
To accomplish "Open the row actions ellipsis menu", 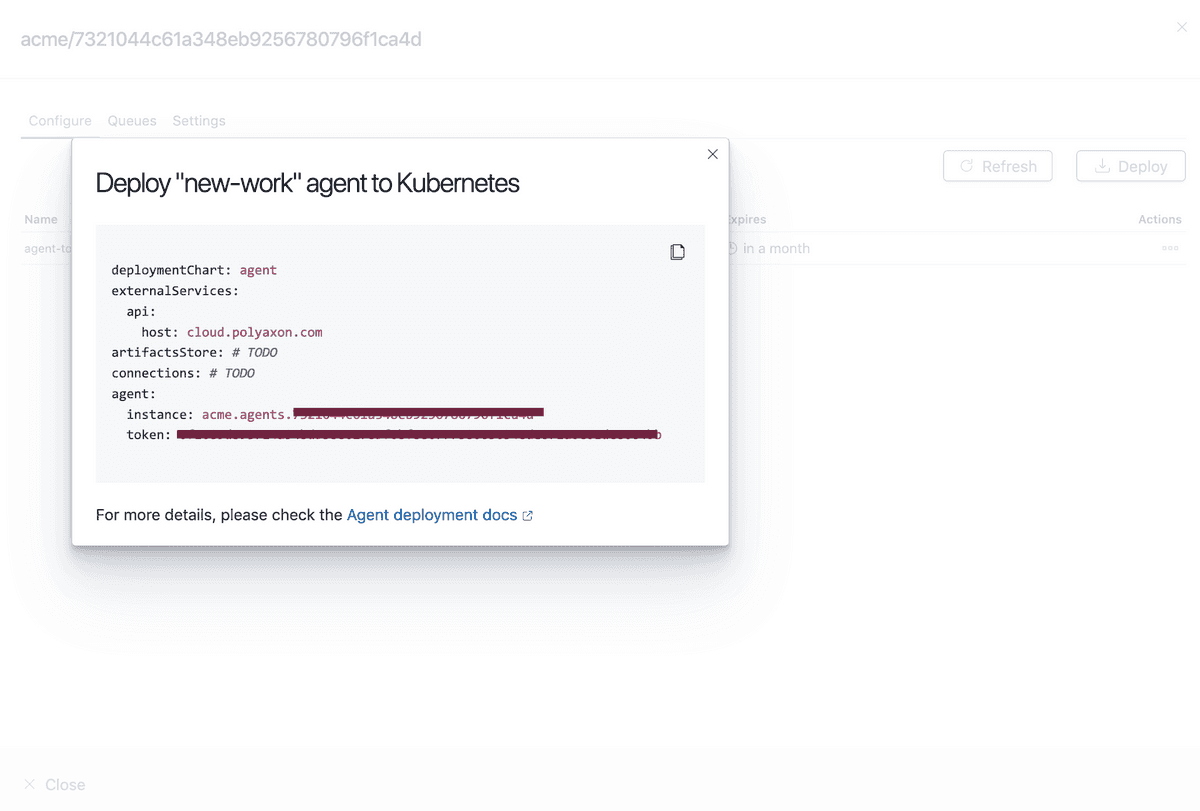I will [1170, 248].
